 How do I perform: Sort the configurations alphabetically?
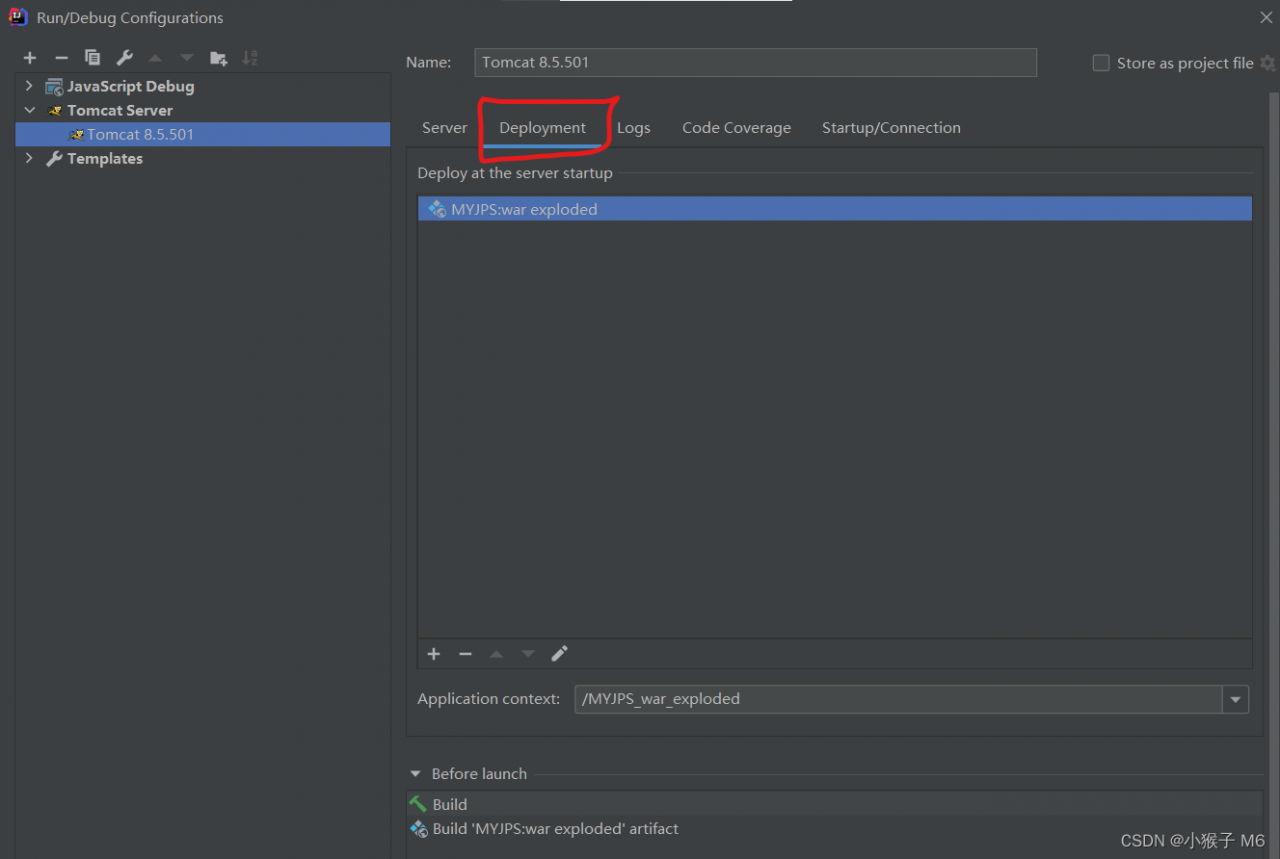point(250,58)
